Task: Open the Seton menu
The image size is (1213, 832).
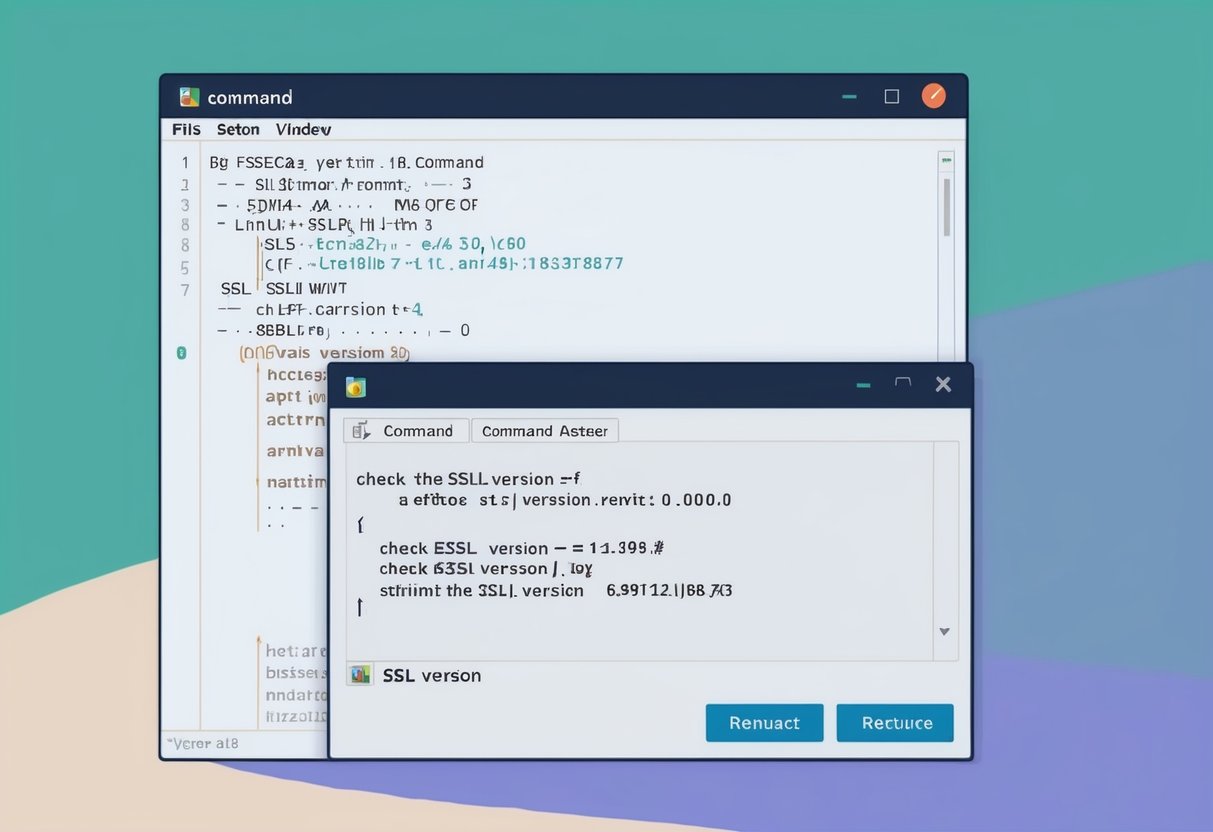Action: tap(238, 129)
